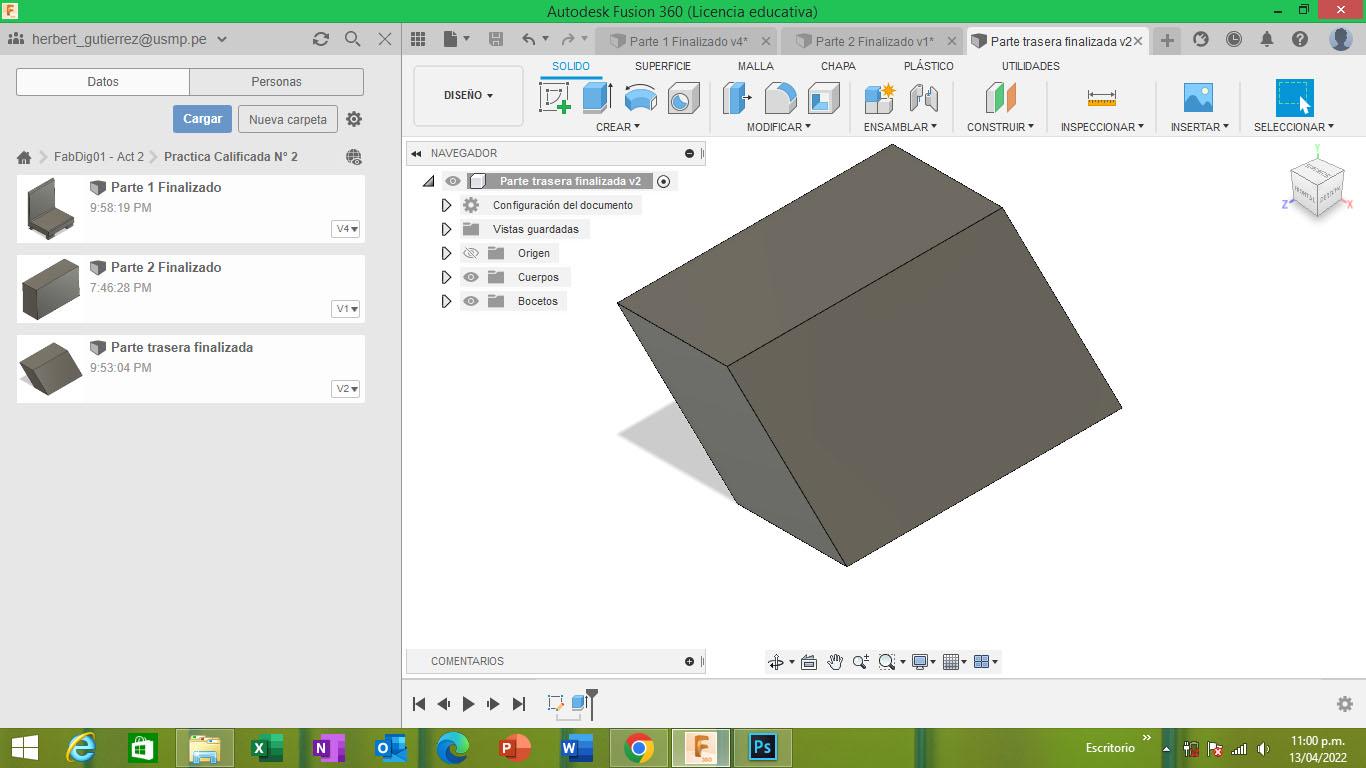Hide the Bocetos folder

coord(471,301)
